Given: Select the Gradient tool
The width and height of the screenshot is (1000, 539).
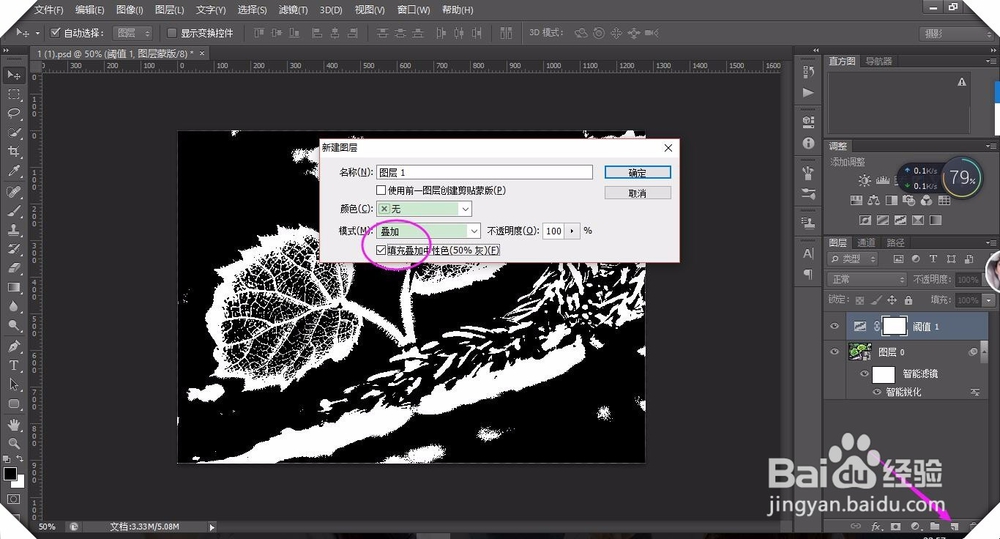Looking at the screenshot, I should coord(13,287).
